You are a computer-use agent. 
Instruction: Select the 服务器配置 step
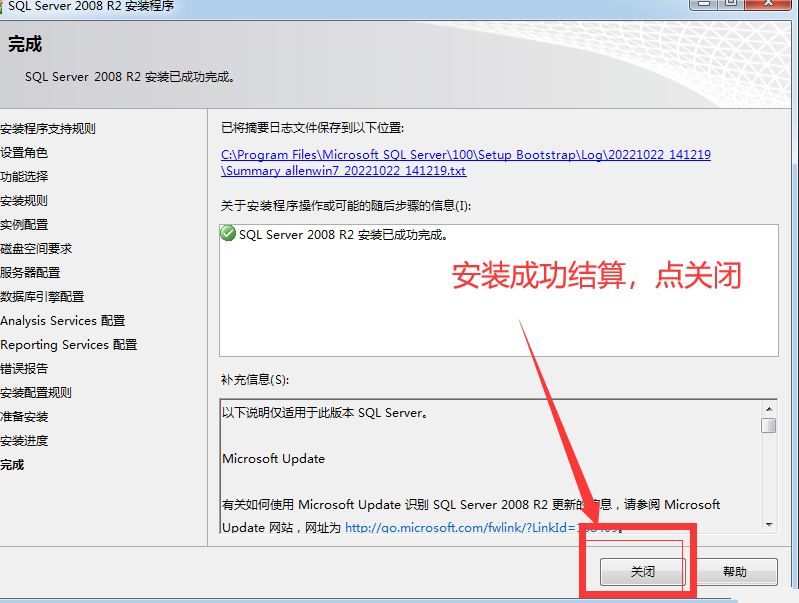[x=30, y=273]
